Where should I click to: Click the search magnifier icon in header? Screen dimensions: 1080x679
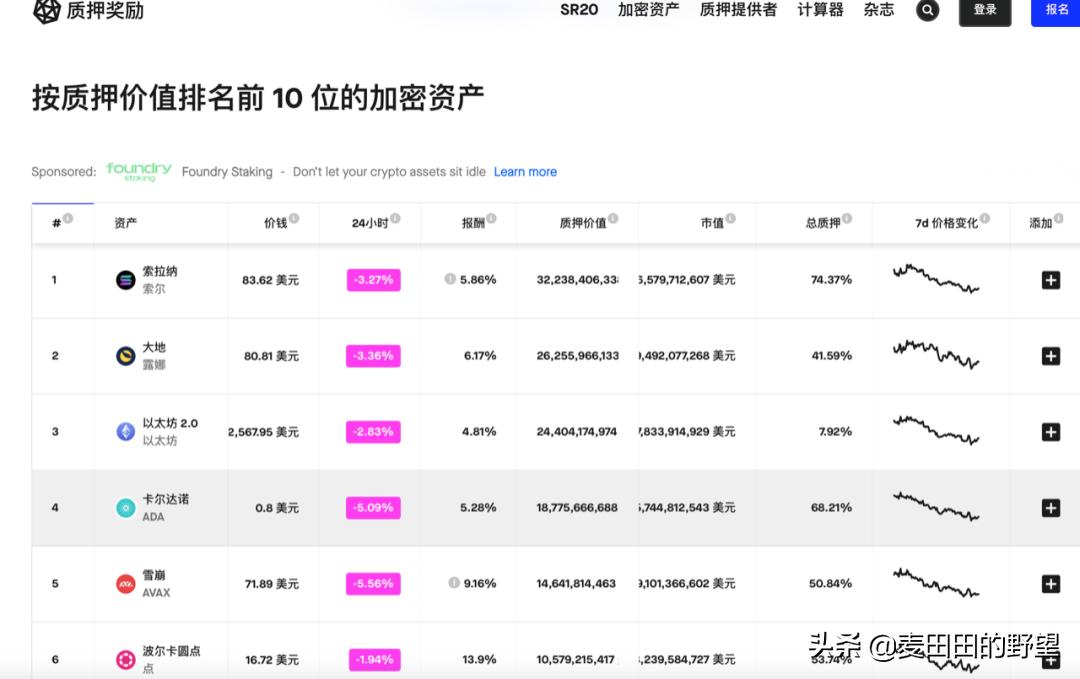click(x=927, y=10)
